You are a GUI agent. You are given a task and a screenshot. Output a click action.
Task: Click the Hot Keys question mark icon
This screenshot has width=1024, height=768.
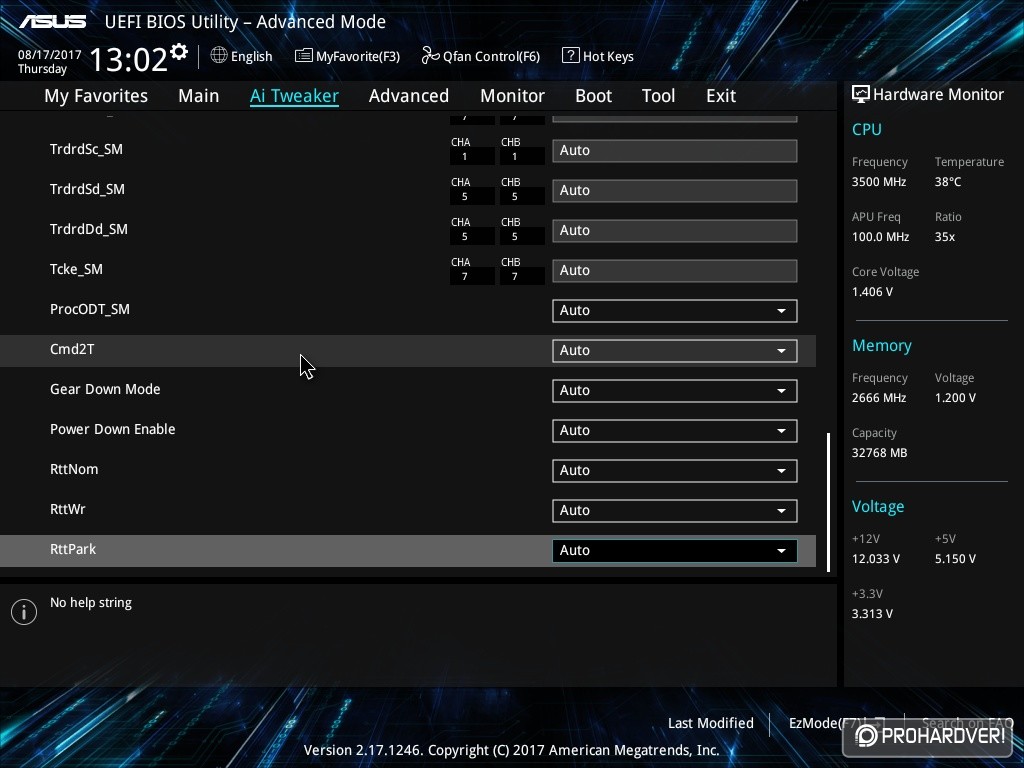pos(570,56)
